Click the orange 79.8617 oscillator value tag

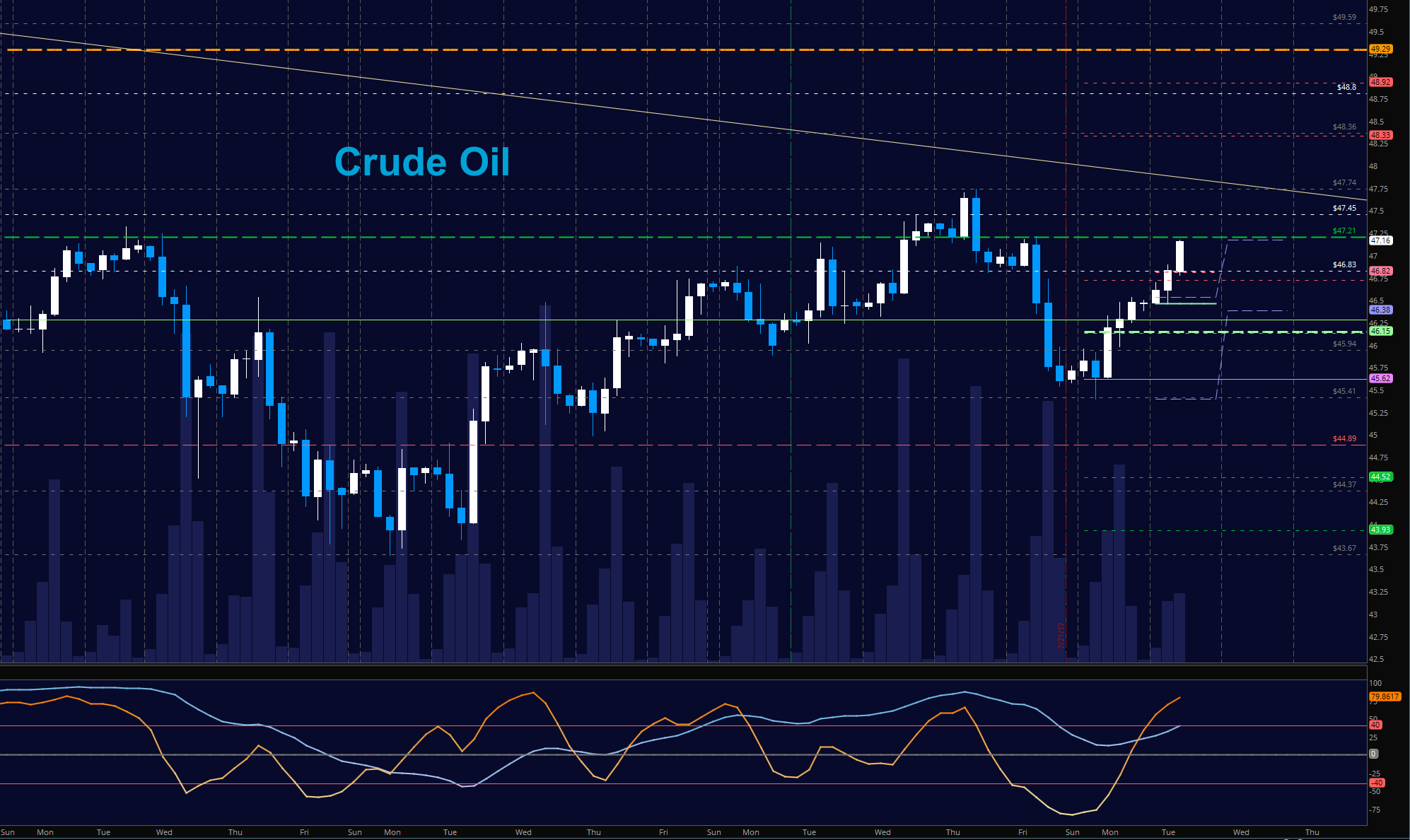click(1384, 696)
